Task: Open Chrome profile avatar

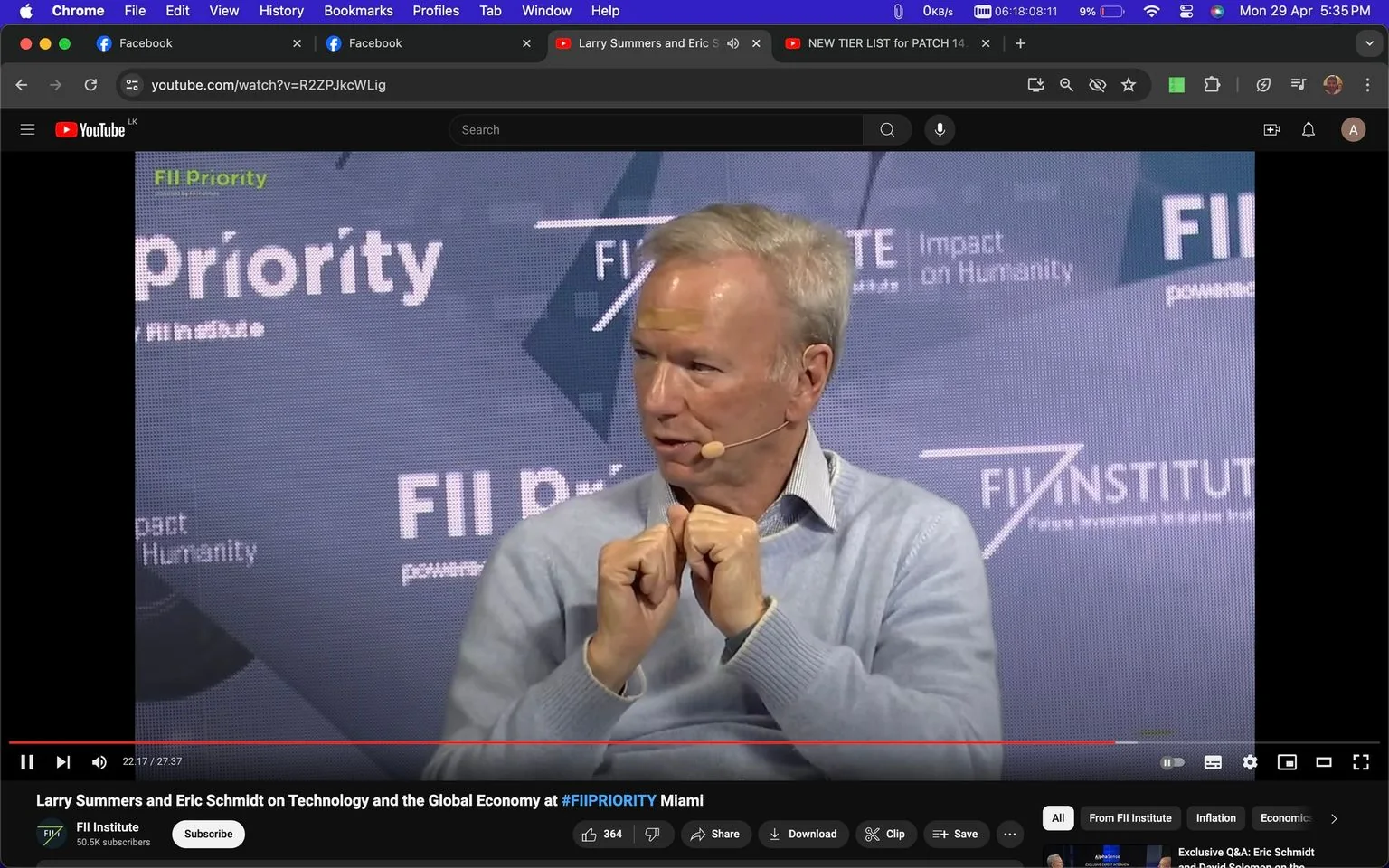Action: (1332, 84)
